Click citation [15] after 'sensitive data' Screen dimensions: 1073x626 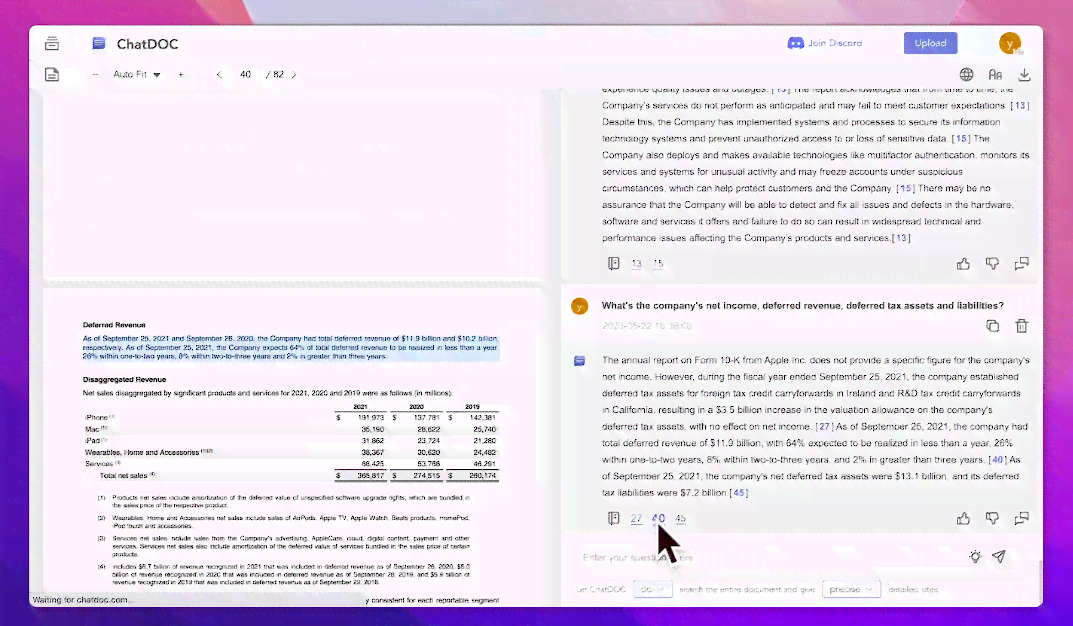tap(961, 138)
